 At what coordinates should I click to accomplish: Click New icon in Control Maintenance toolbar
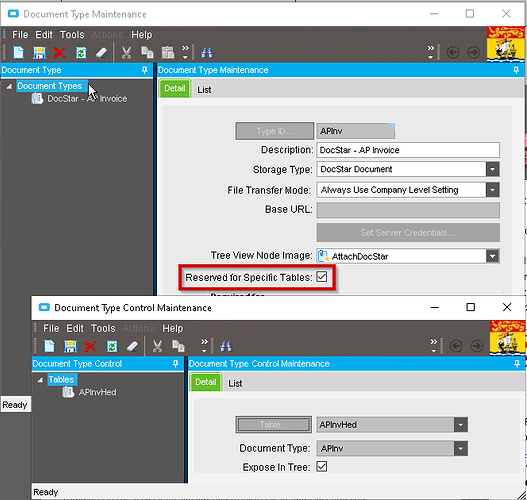(x=49, y=346)
